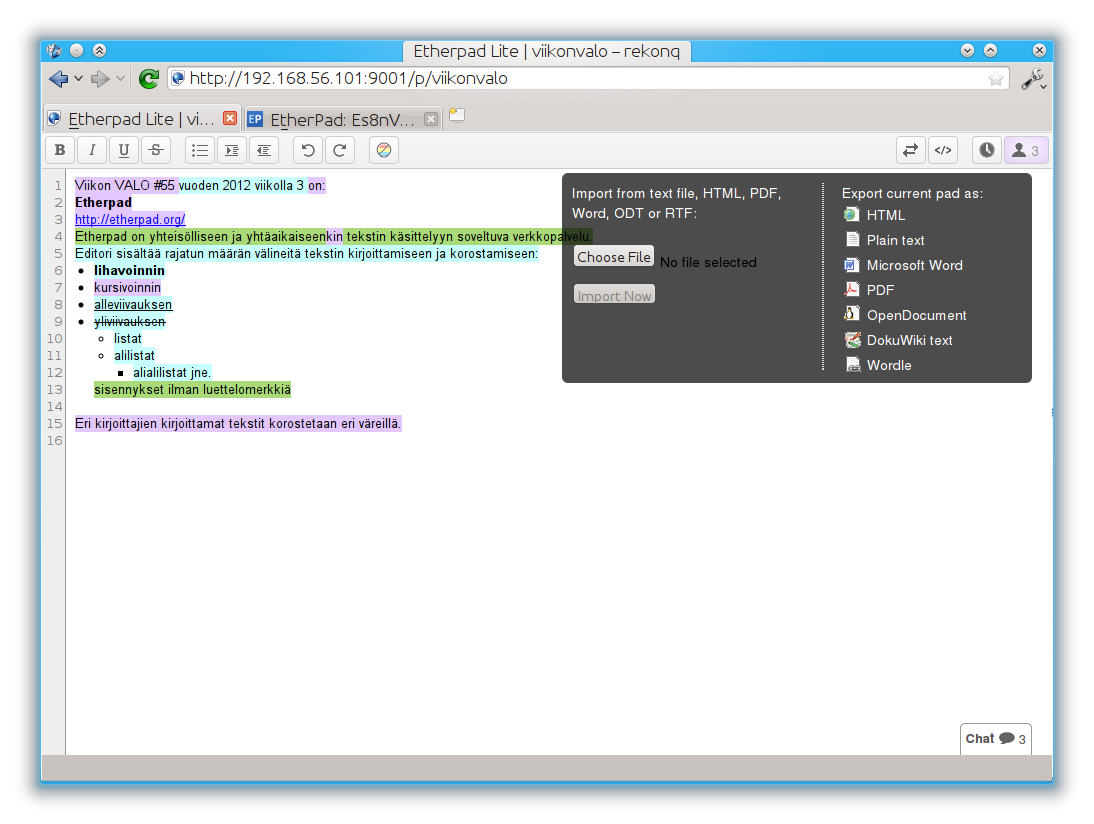The height and width of the screenshot is (824, 1094).
Task: Click the HTML export globe icon
Action: pyautogui.click(x=852, y=214)
